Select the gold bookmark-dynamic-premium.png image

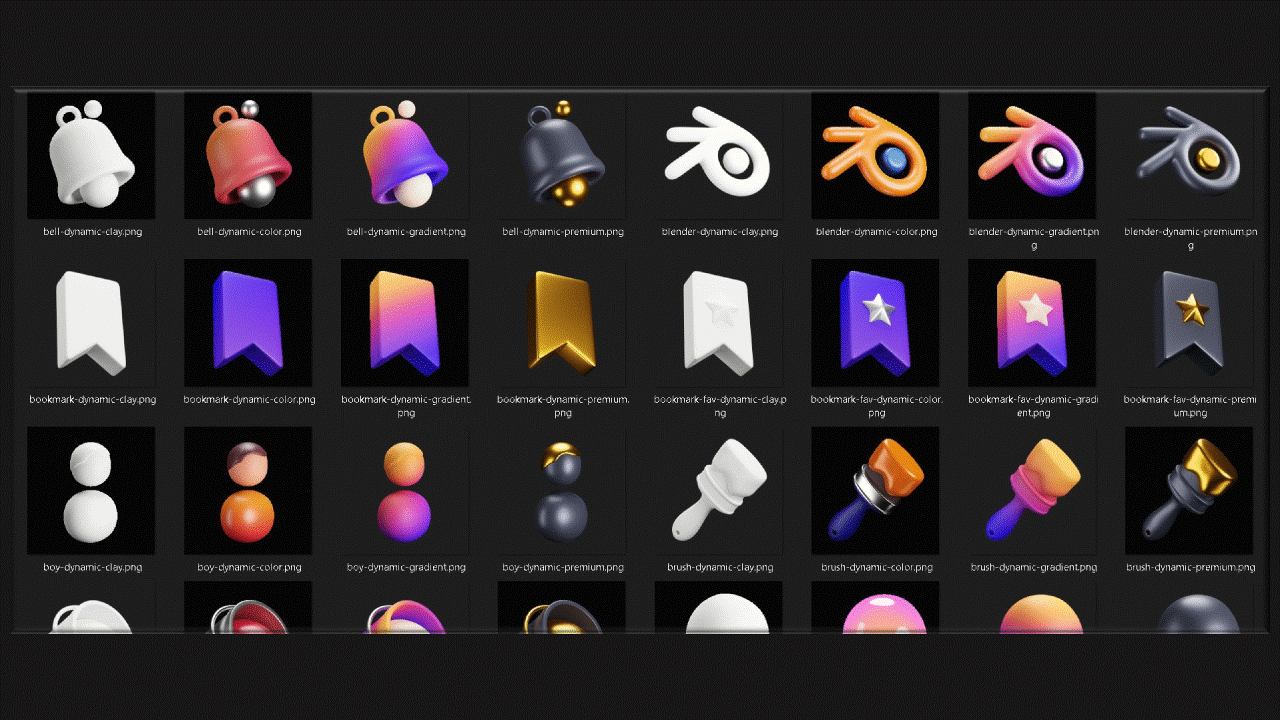point(562,323)
